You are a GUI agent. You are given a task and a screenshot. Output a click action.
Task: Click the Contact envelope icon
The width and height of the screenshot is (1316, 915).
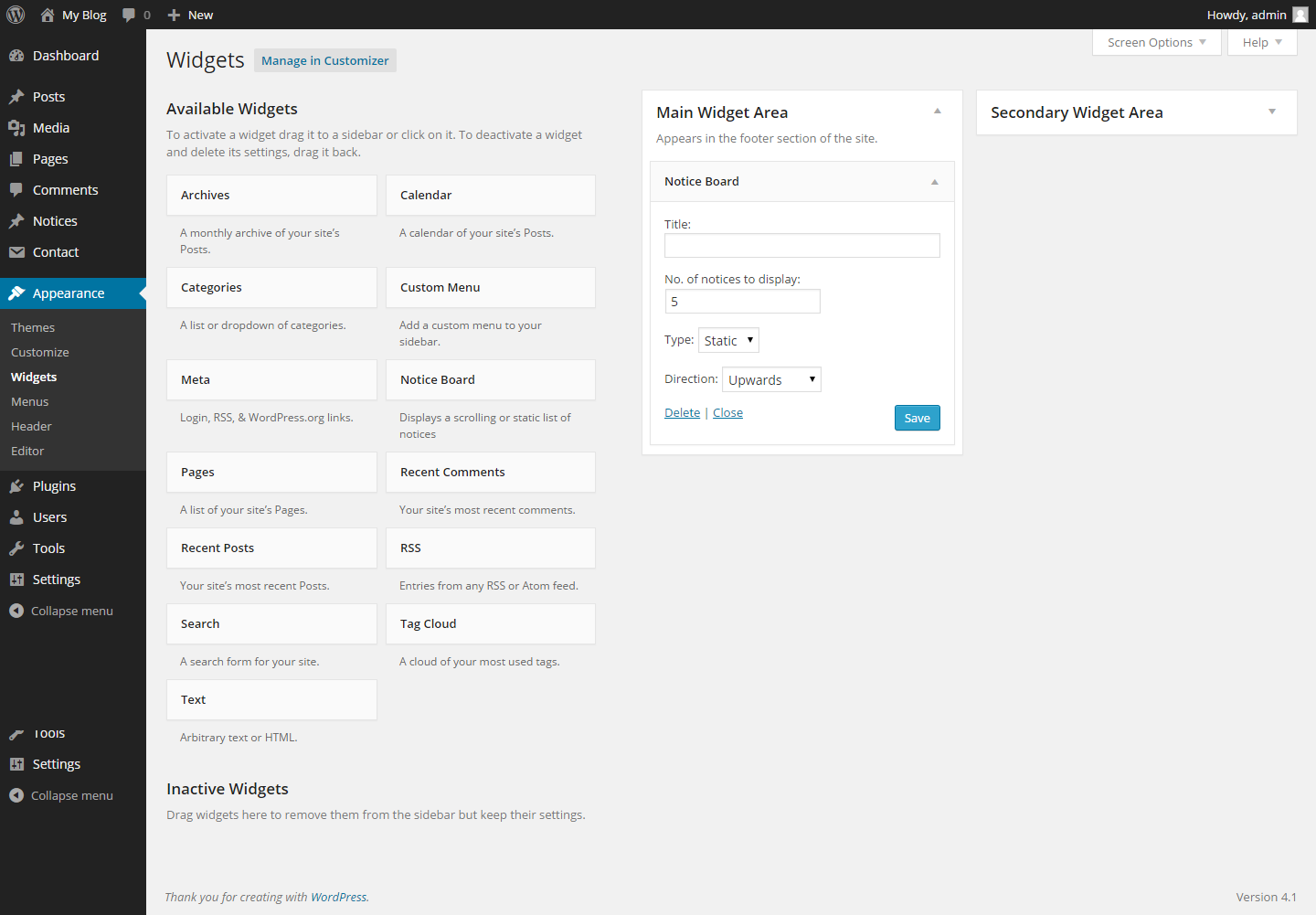pyautogui.click(x=16, y=252)
